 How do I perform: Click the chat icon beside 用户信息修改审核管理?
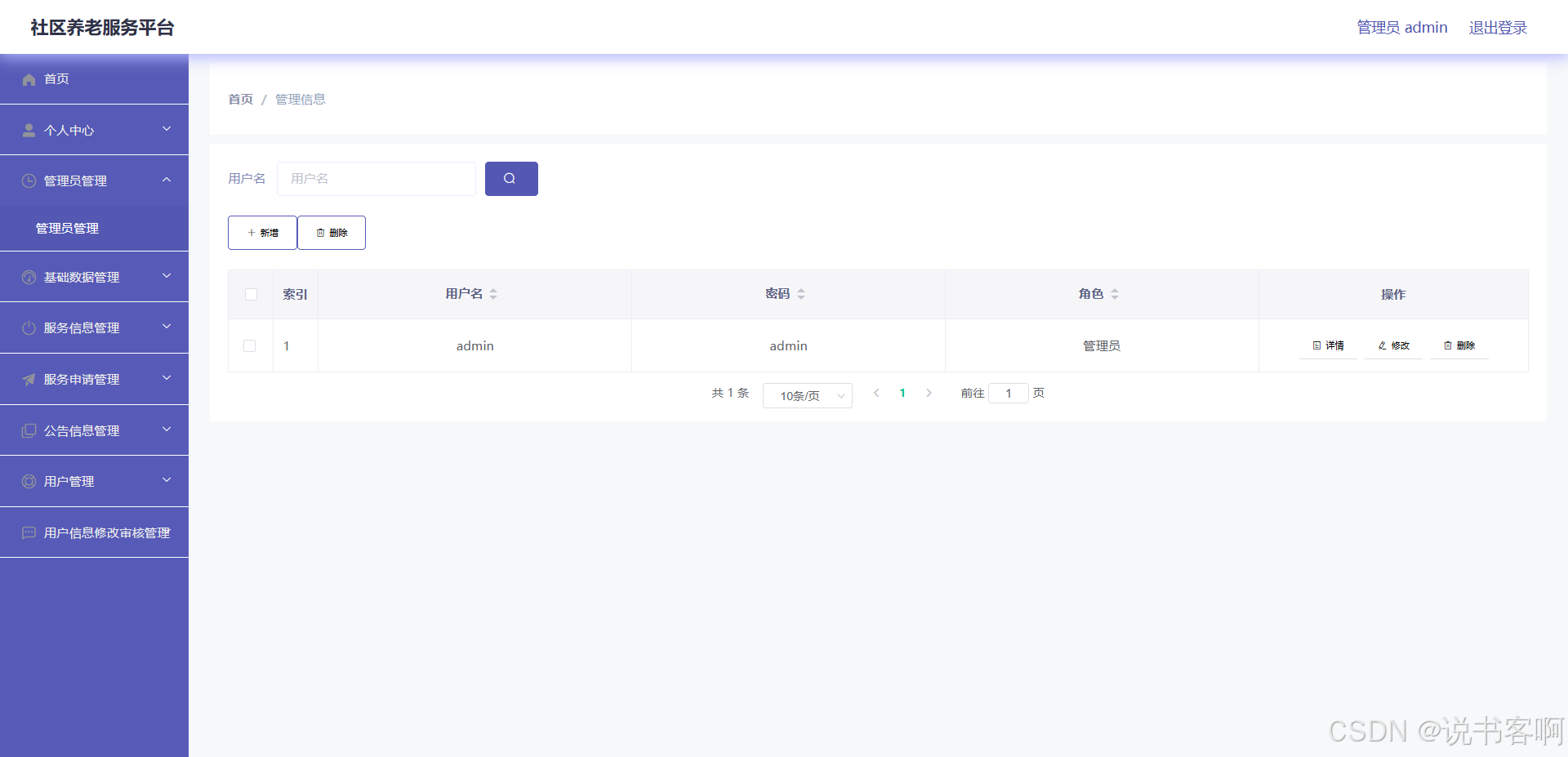pyautogui.click(x=29, y=532)
